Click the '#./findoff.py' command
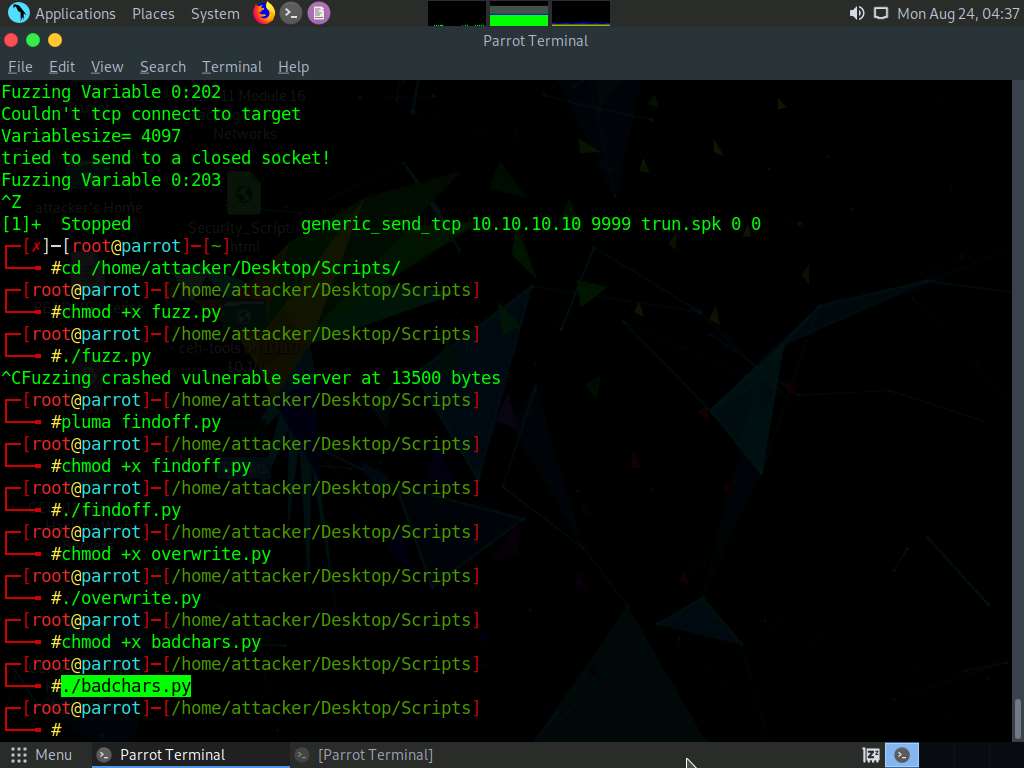 [116, 510]
